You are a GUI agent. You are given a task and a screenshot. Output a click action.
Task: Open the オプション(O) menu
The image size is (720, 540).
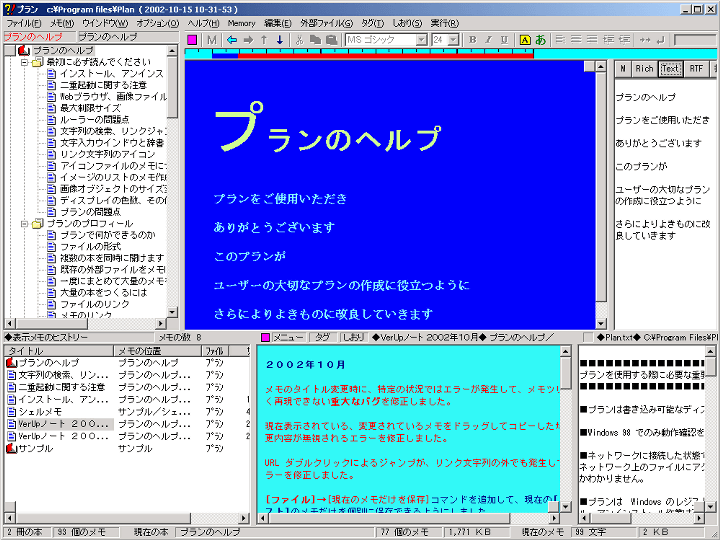point(158,23)
